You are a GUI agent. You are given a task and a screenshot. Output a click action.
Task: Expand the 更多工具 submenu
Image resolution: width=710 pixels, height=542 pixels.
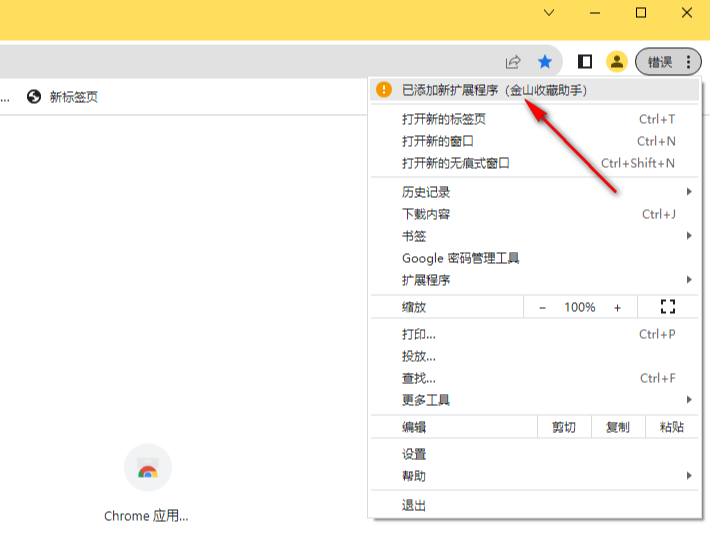point(534,400)
